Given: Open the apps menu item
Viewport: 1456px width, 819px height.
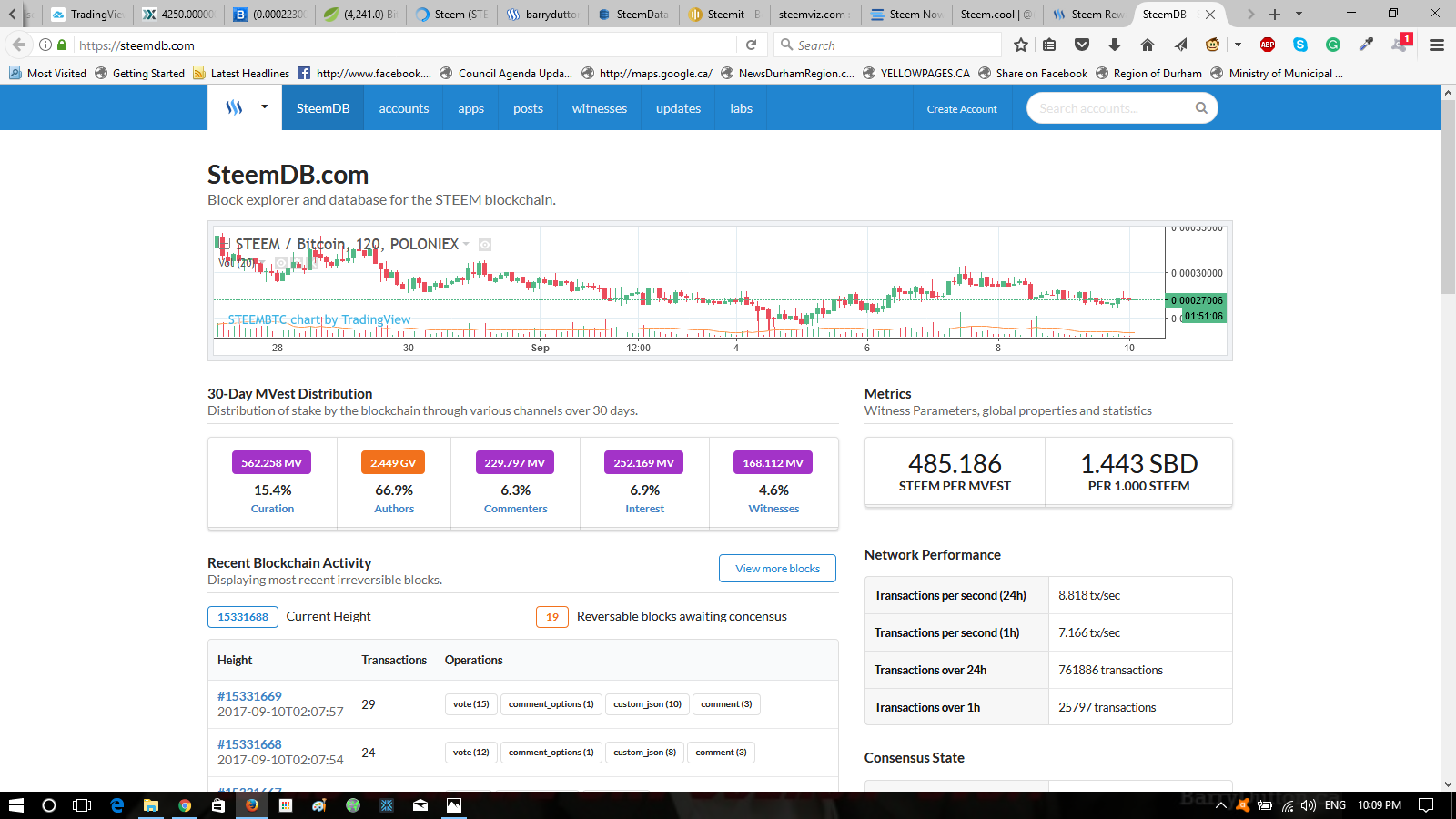Looking at the screenshot, I should pos(470,108).
